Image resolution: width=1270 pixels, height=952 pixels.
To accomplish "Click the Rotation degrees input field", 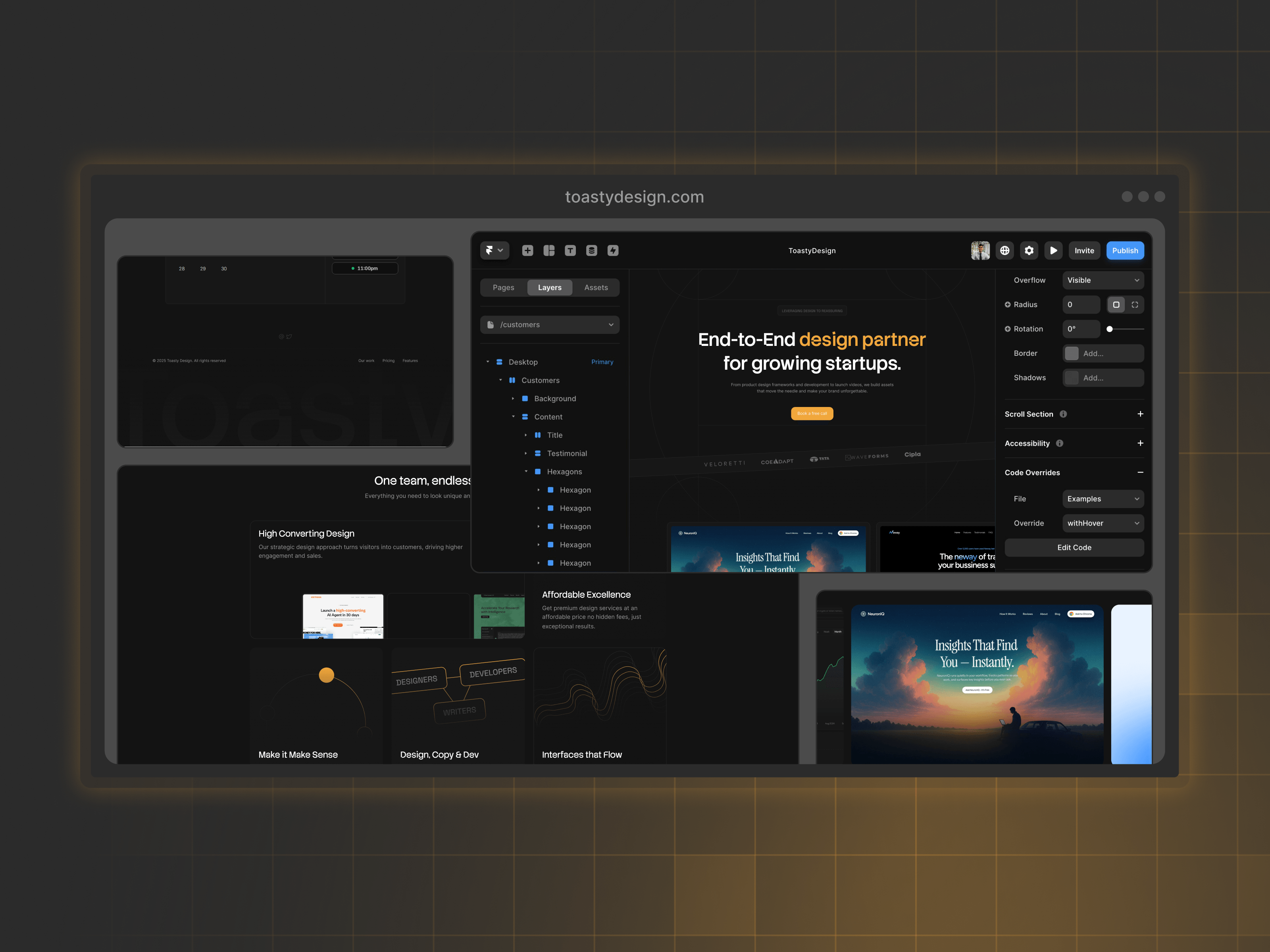I will coord(1081,329).
